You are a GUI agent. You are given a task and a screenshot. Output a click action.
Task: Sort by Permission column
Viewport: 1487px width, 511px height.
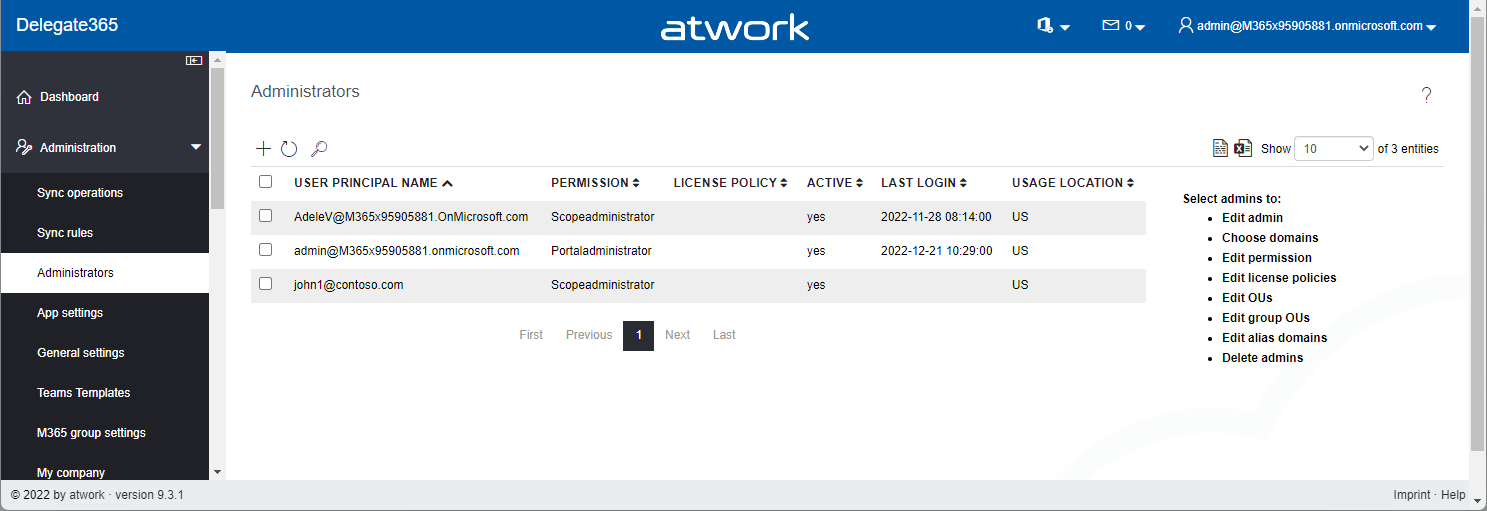click(x=596, y=183)
